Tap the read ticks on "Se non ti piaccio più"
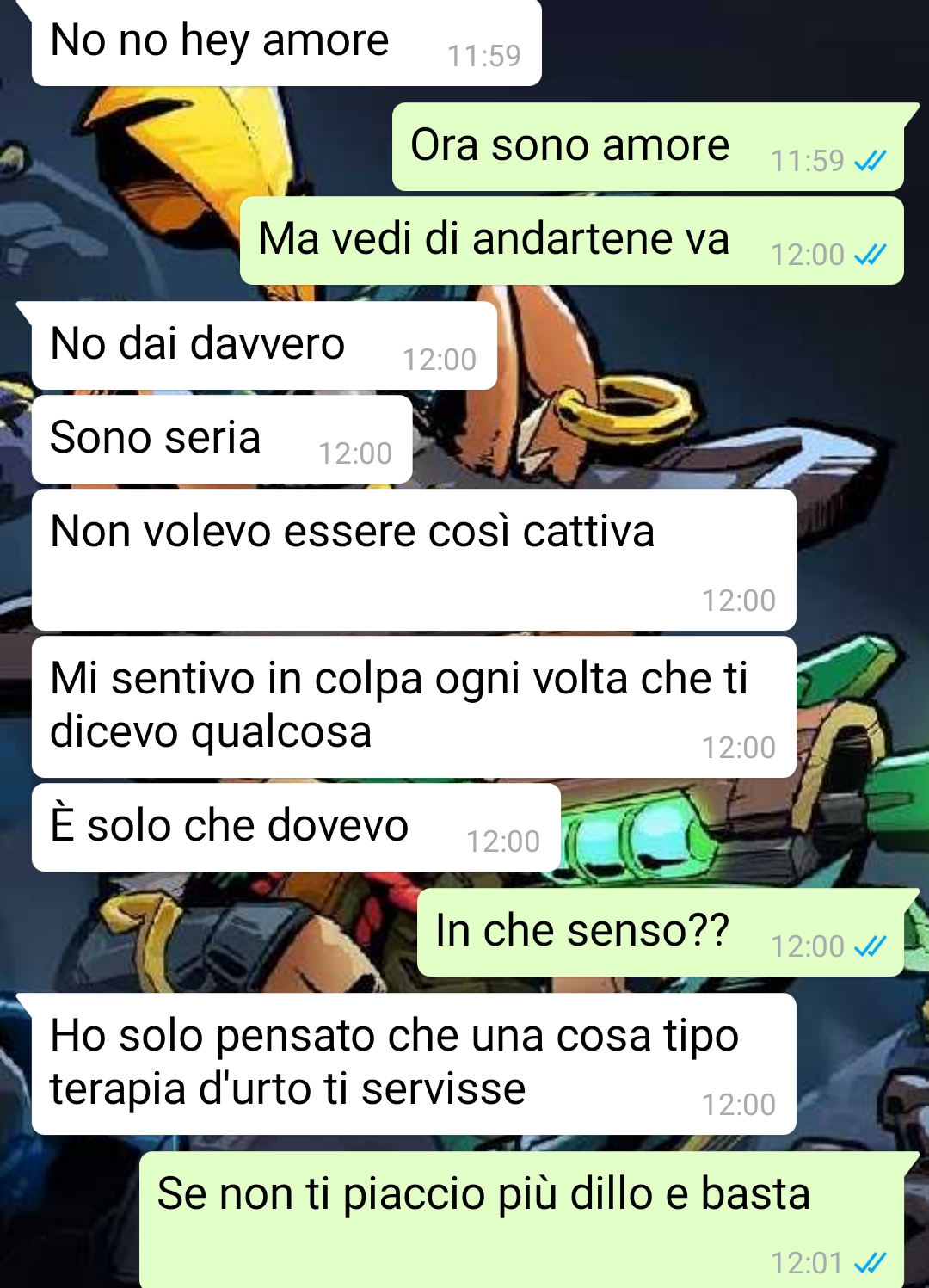The image size is (929, 1288). point(871,1263)
